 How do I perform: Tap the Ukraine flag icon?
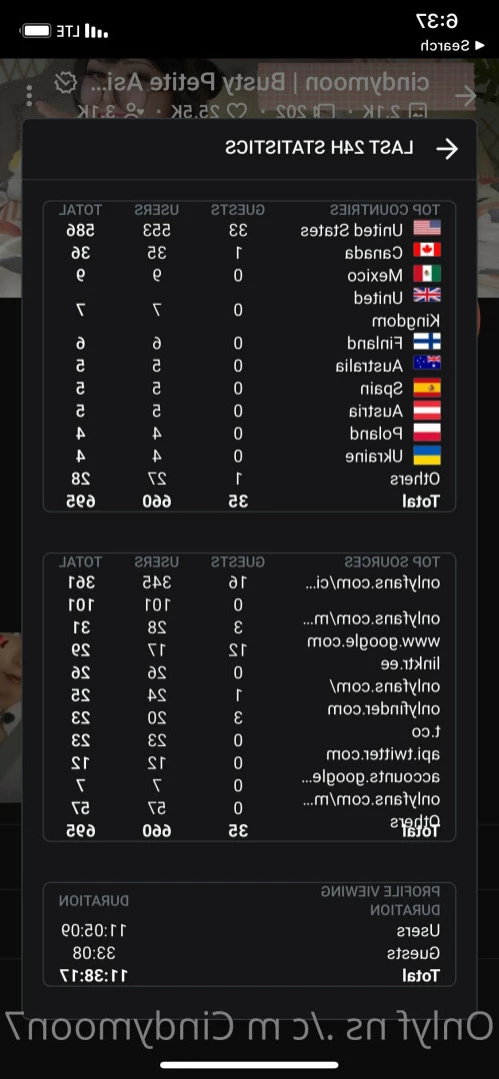427,456
